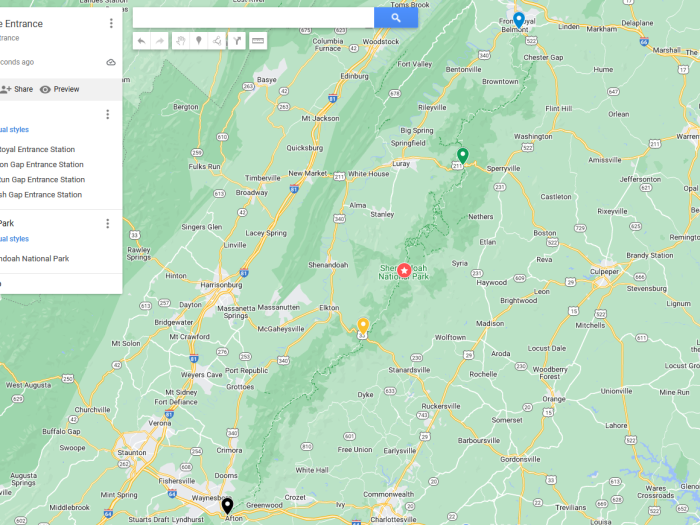700x525 pixels.
Task: Click inside the map search box
Action: (x=253, y=17)
